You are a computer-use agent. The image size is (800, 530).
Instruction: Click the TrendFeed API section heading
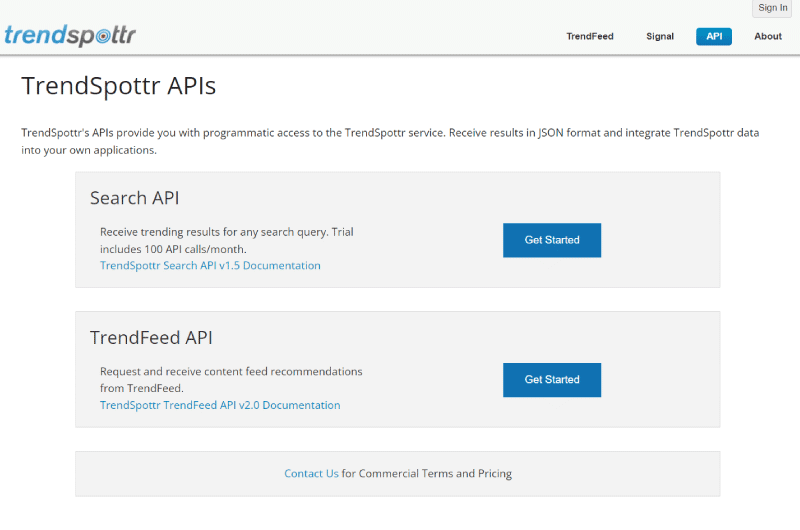(151, 338)
